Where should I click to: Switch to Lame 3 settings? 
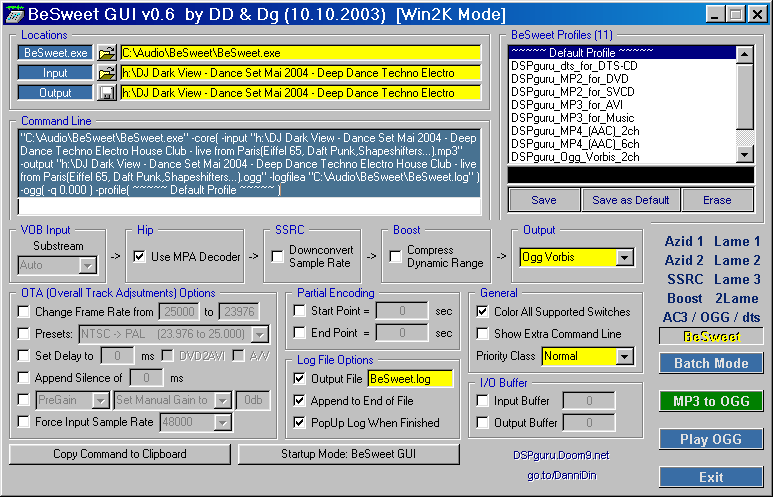737,279
